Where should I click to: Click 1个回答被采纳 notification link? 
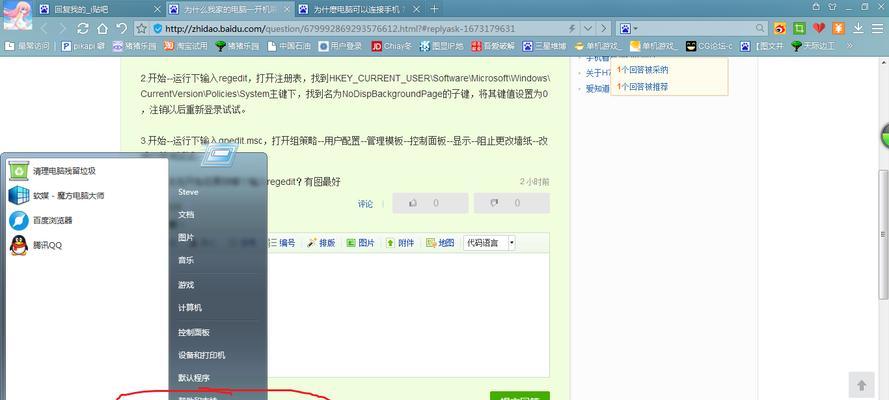tap(643, 70)
